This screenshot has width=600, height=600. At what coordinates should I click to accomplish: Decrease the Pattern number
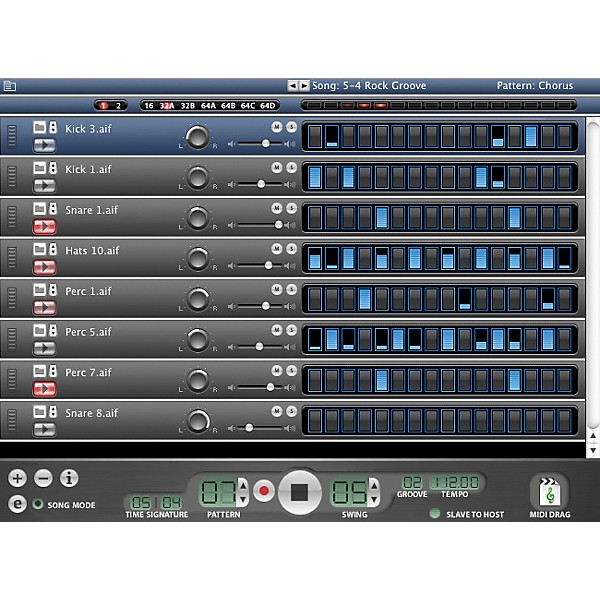[x=243, y=499]
